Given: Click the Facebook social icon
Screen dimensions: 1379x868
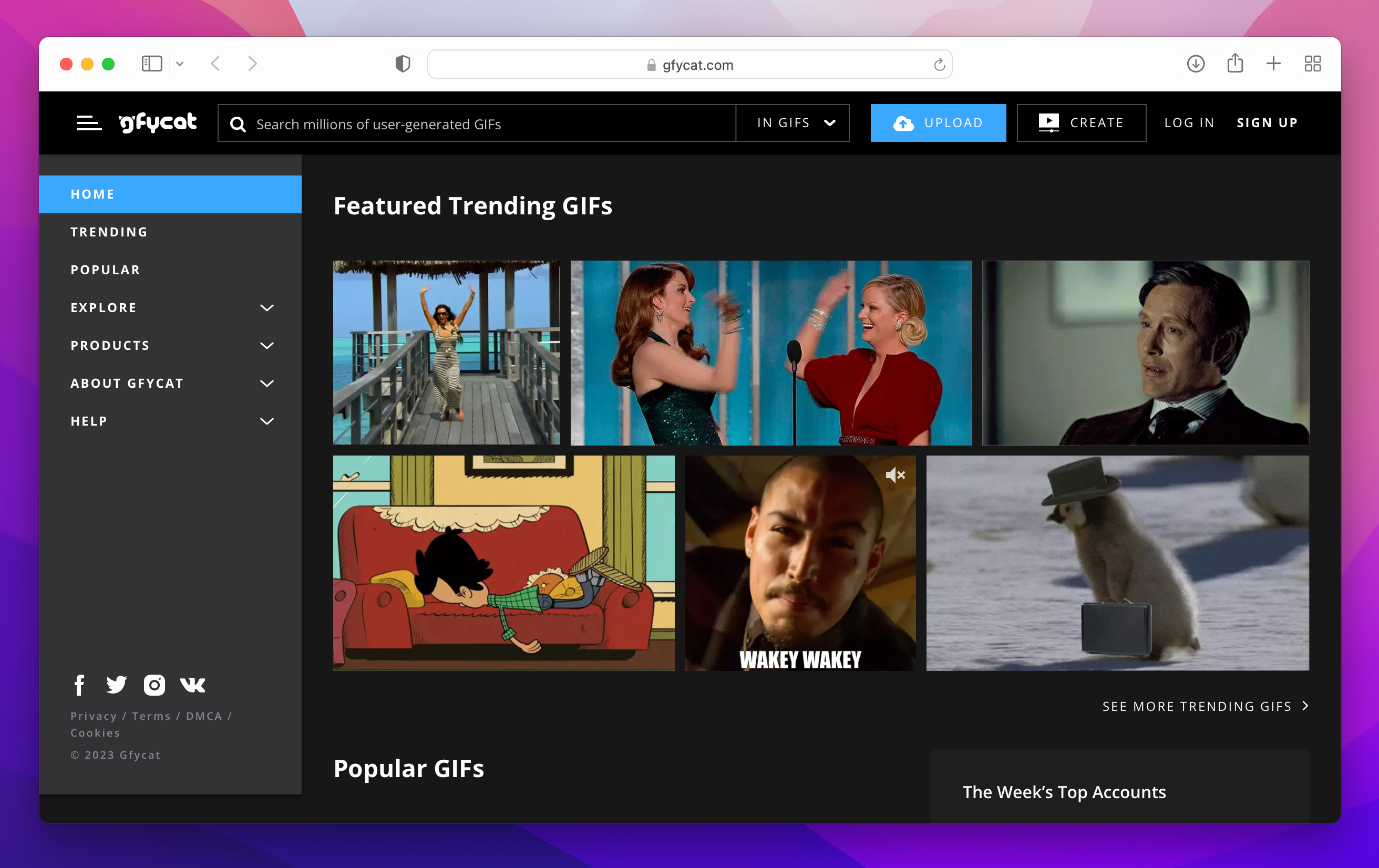Looking at the screenshot, I should (x=79, y=684).
